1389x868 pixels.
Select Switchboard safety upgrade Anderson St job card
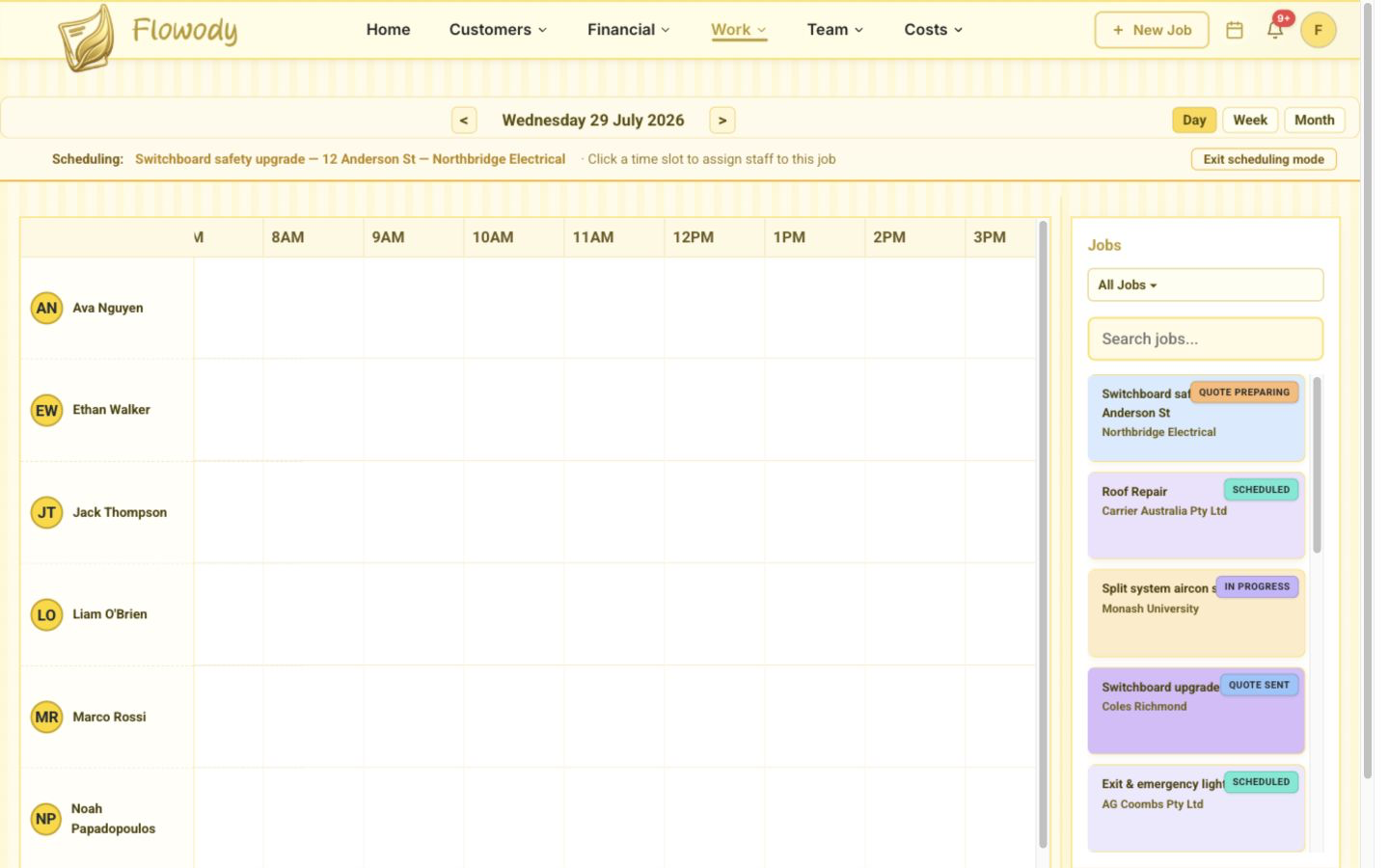(x=1196, y=419)
